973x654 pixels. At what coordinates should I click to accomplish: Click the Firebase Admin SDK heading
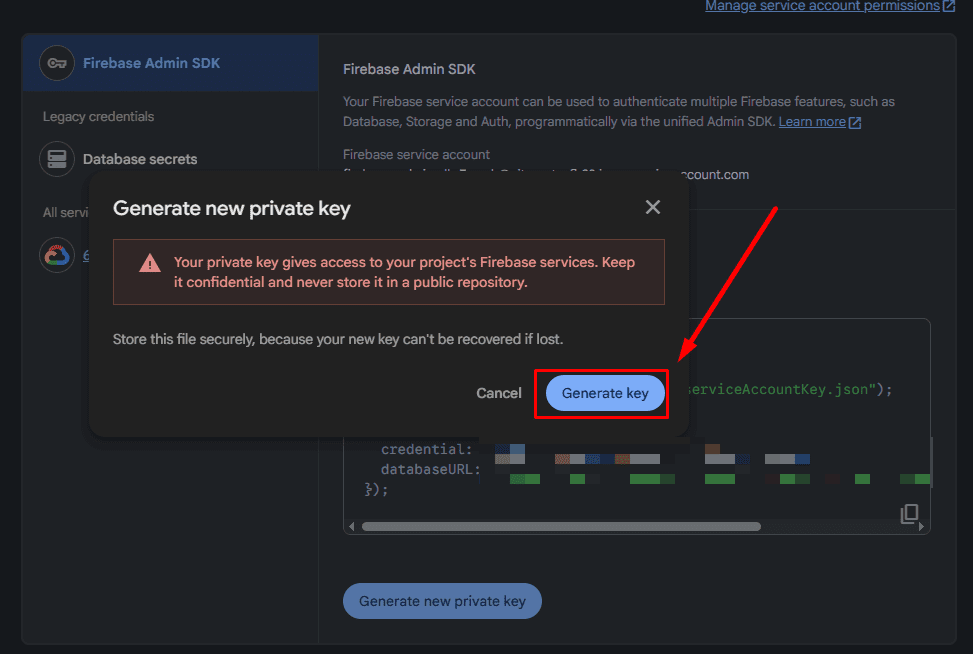410,69
